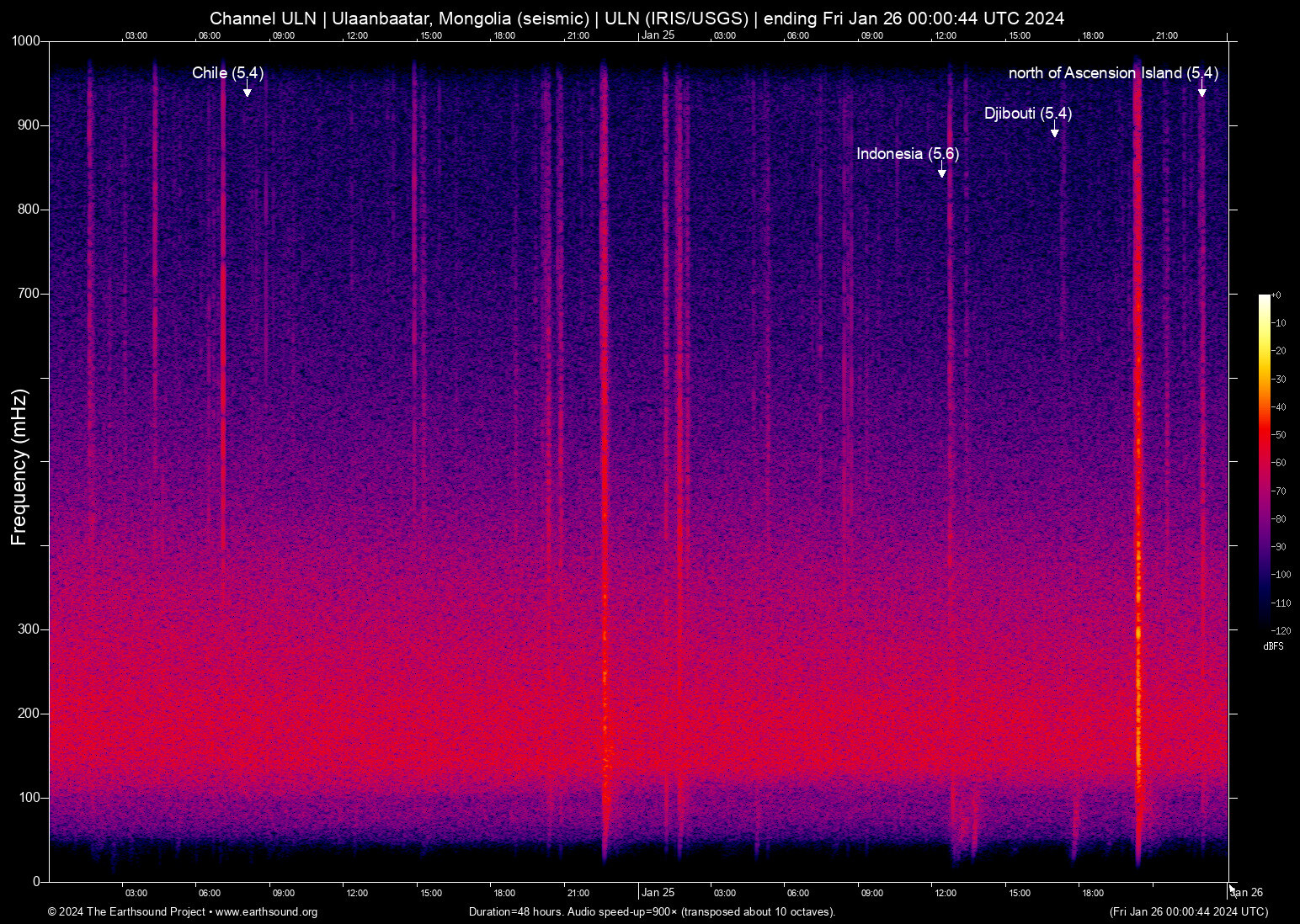Open the www.earthsound.org link
1300x924 pixels.
point(266,912)
